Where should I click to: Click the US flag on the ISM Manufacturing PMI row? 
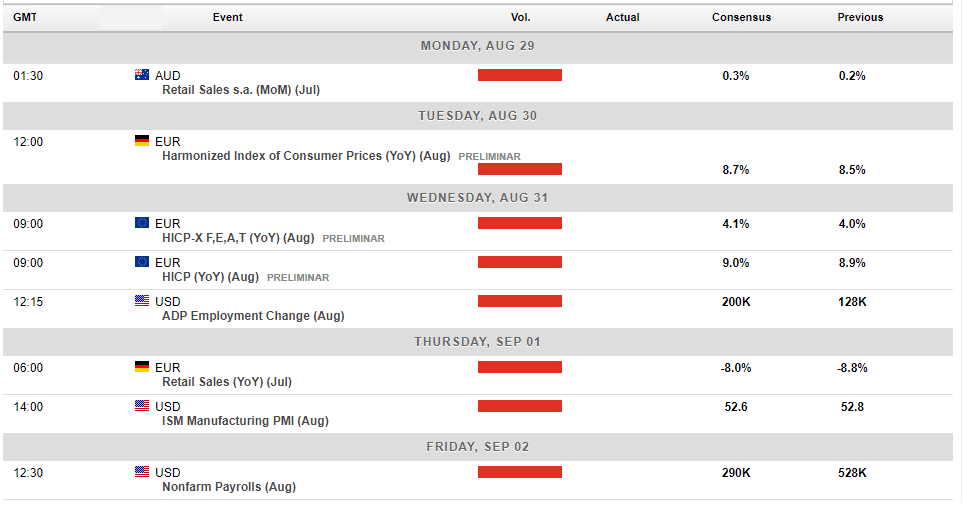[x=142, y=406]
